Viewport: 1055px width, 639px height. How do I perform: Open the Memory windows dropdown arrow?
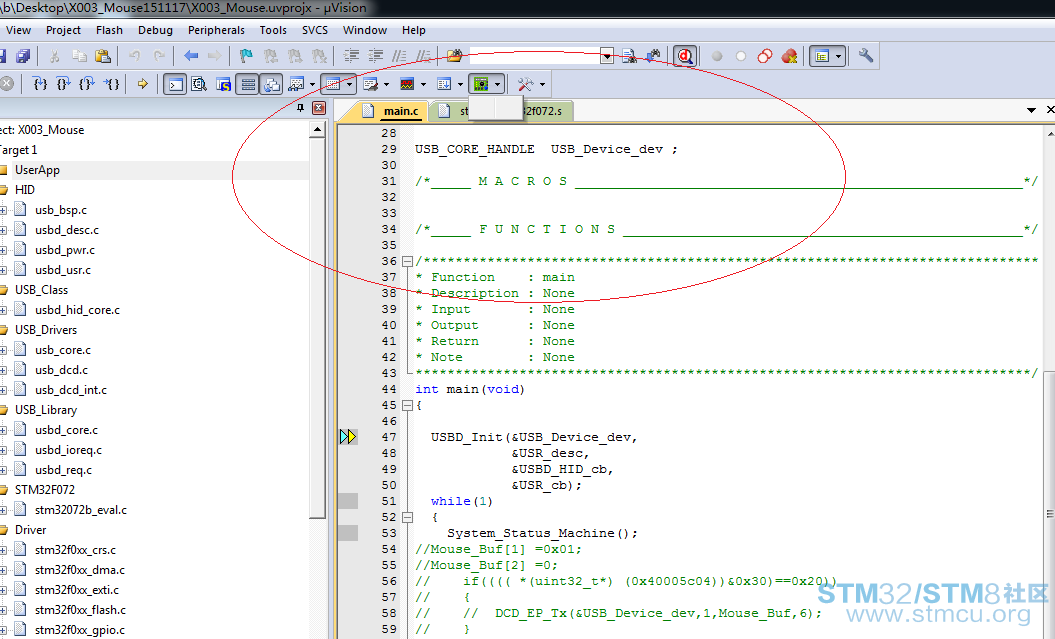[x=349, y=84]
